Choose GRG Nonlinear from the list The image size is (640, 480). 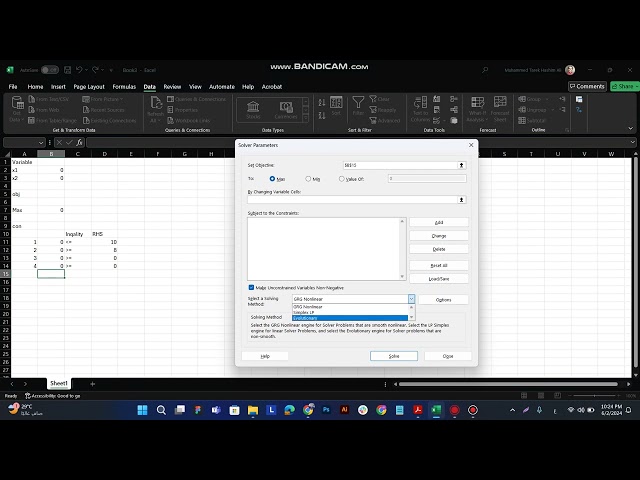[x=350, y=307]
